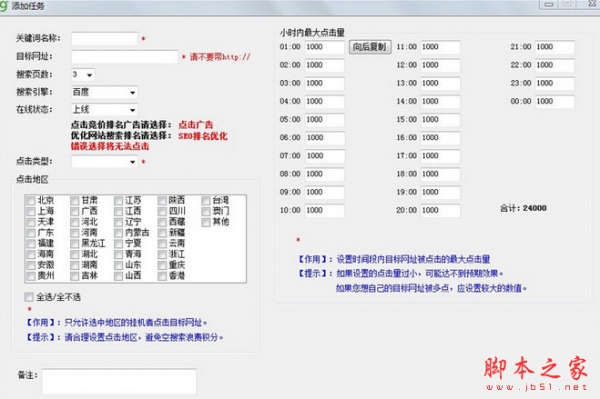
Task: Open the click type (点击类型) dropdown
Action: click(104, 162)
